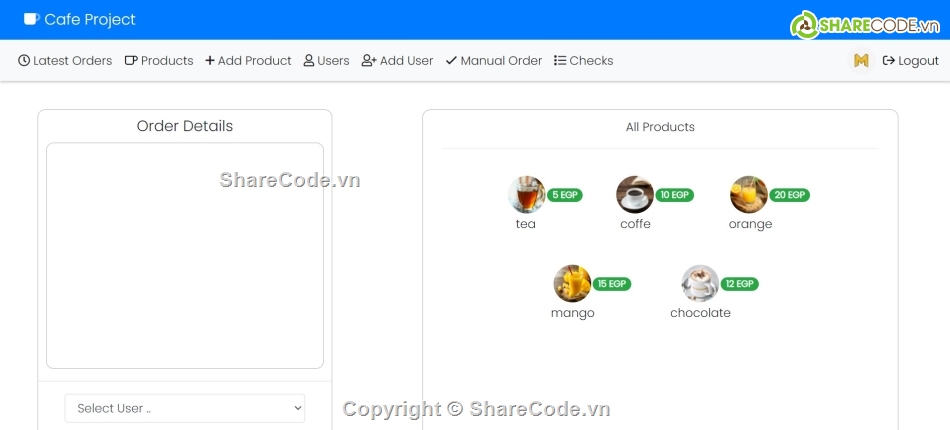950x430 pixels.
Task: Open the Add User page
Action: pos(397,61)
